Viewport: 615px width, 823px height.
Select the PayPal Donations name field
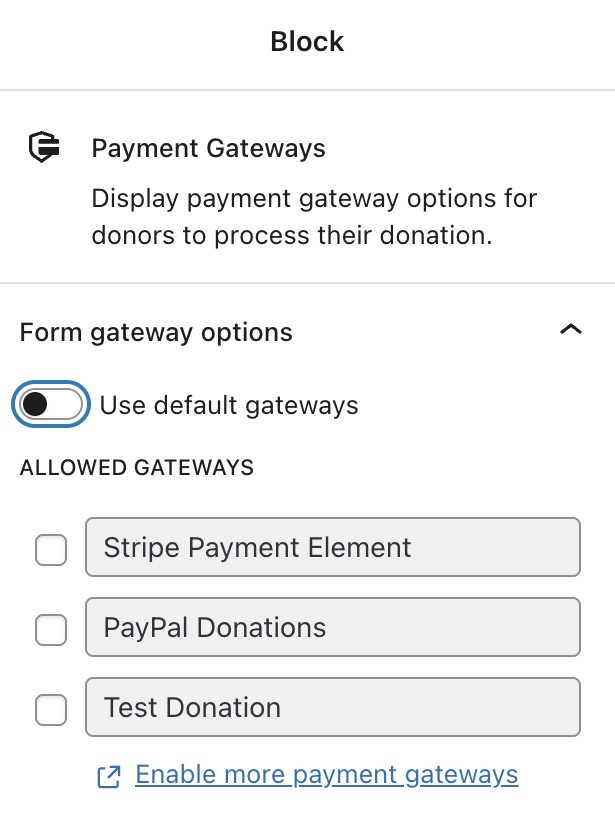point(332,627)
